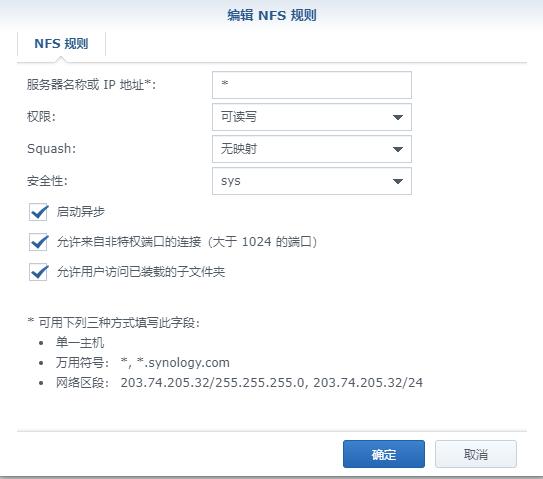Image resolution: width=543 pixels, height=479 pixels.
Task: Click the 单一主机 hint bullet
Action: 80,343
